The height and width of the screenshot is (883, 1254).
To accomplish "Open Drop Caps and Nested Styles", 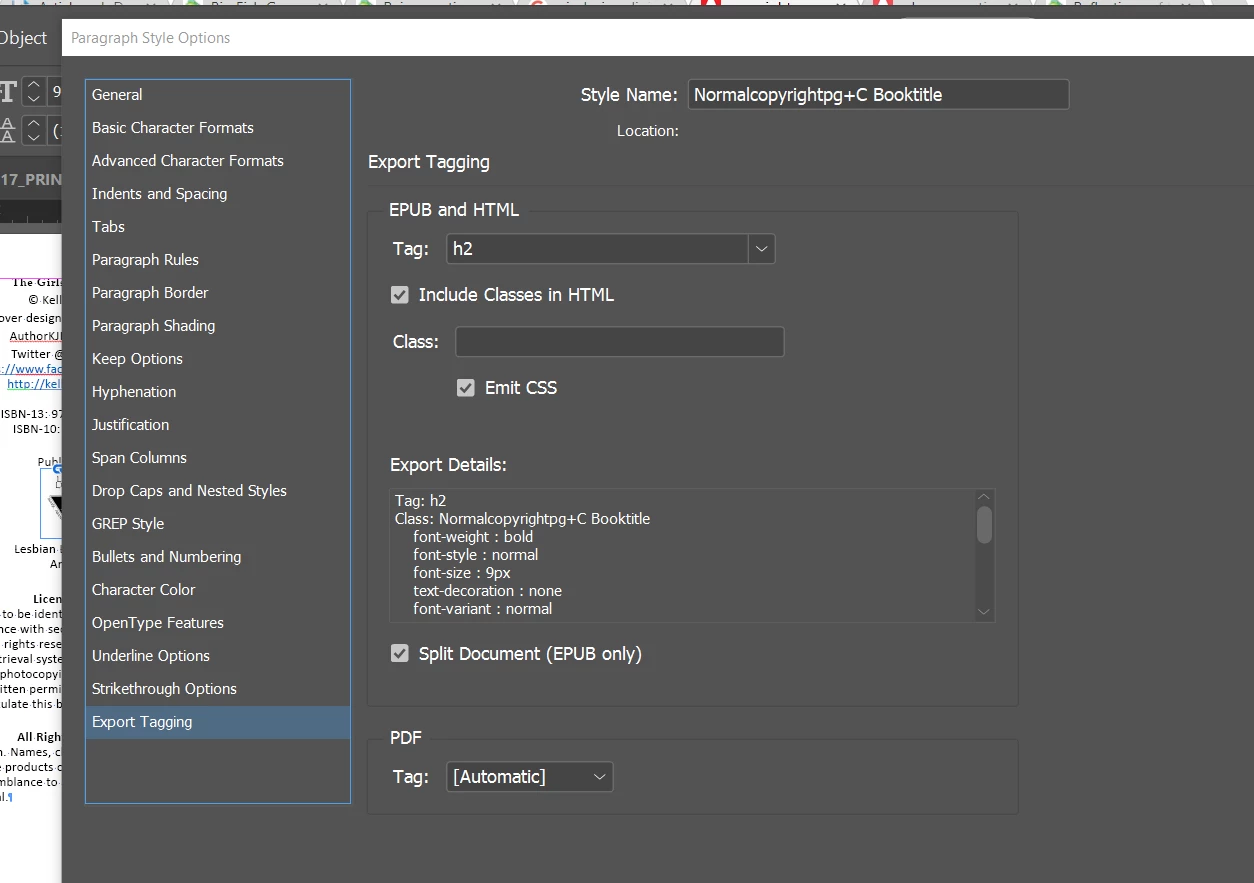I will click(218, 491).
